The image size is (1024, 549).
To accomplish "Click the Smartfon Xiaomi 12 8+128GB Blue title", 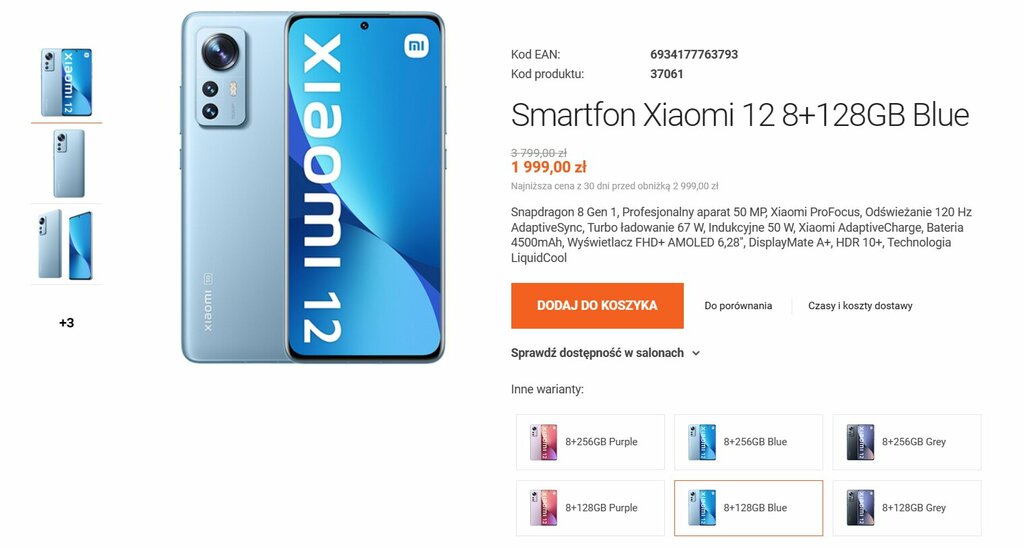I will coord(740,115).
